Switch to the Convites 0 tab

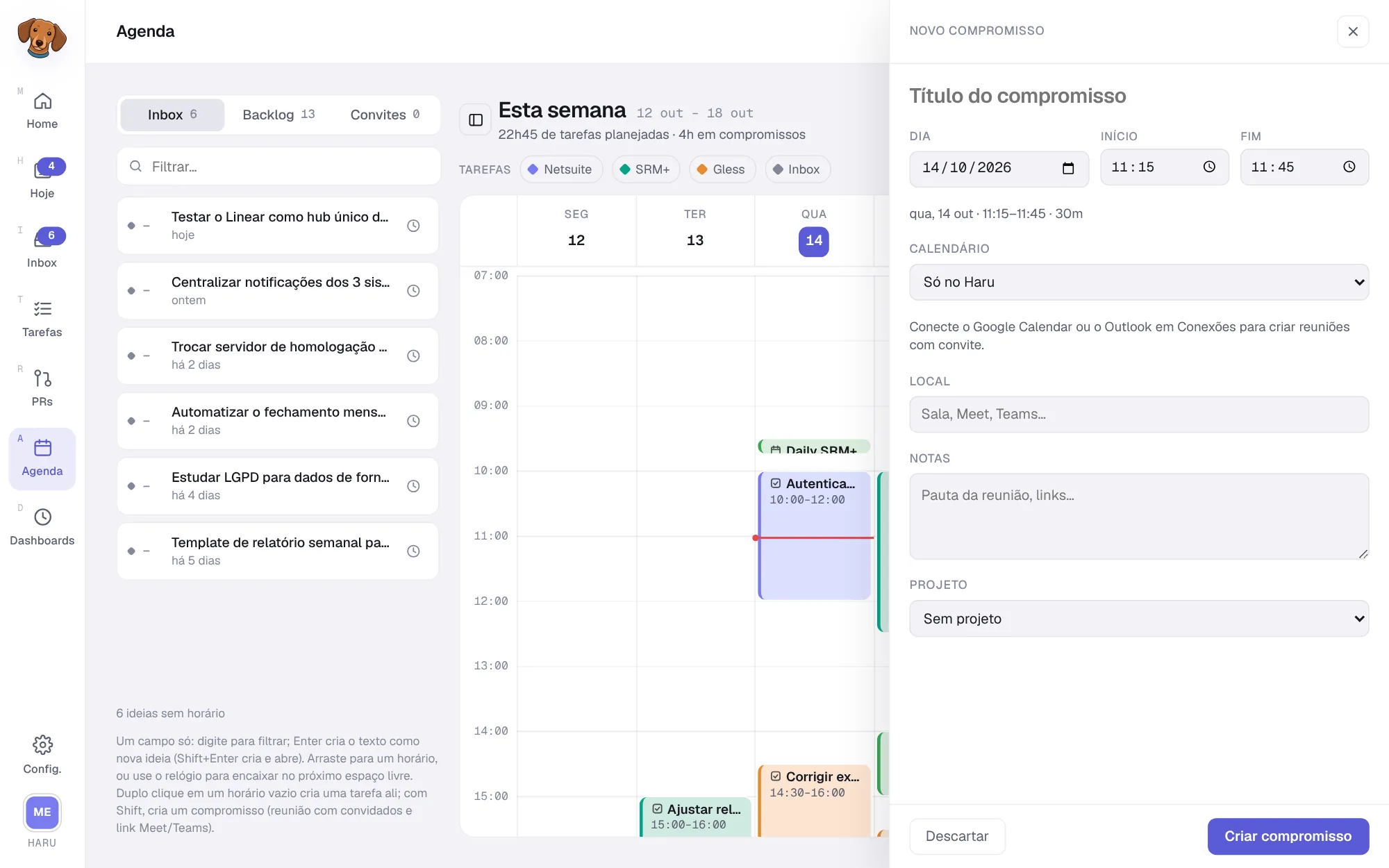385,115
